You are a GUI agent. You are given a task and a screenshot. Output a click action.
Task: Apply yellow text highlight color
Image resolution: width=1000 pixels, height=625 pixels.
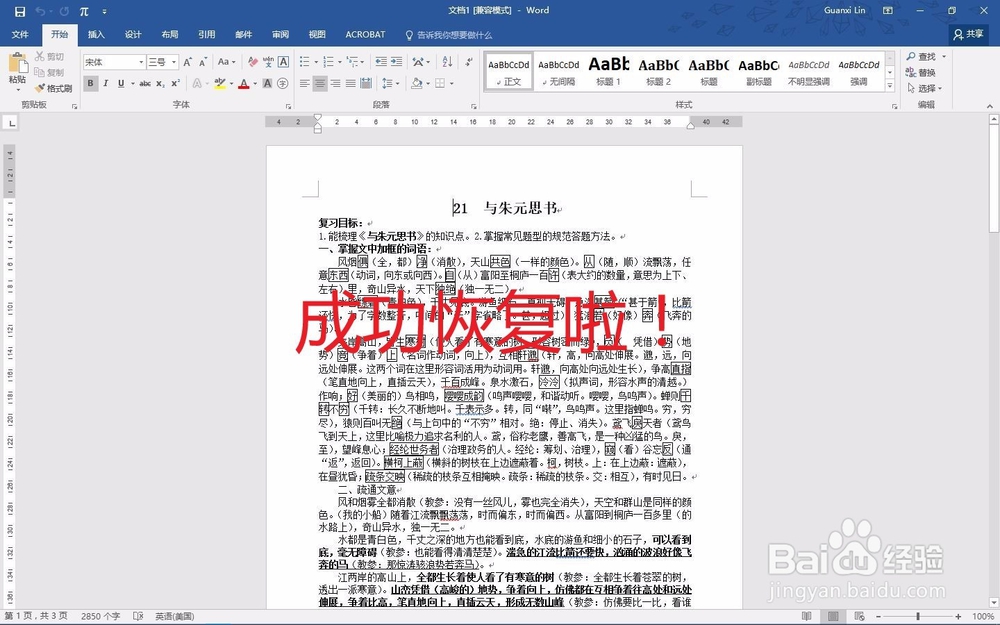(x=220, y=82)
